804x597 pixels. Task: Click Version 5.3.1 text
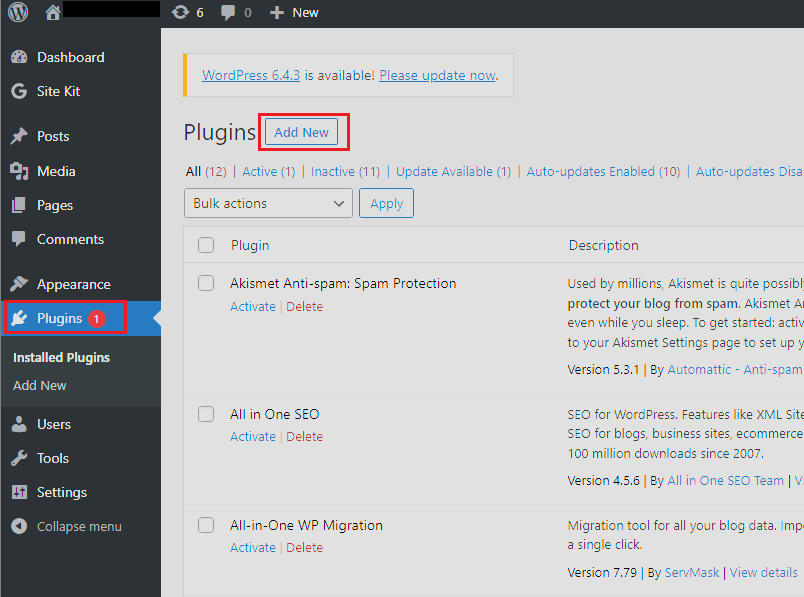click(603, 370)
